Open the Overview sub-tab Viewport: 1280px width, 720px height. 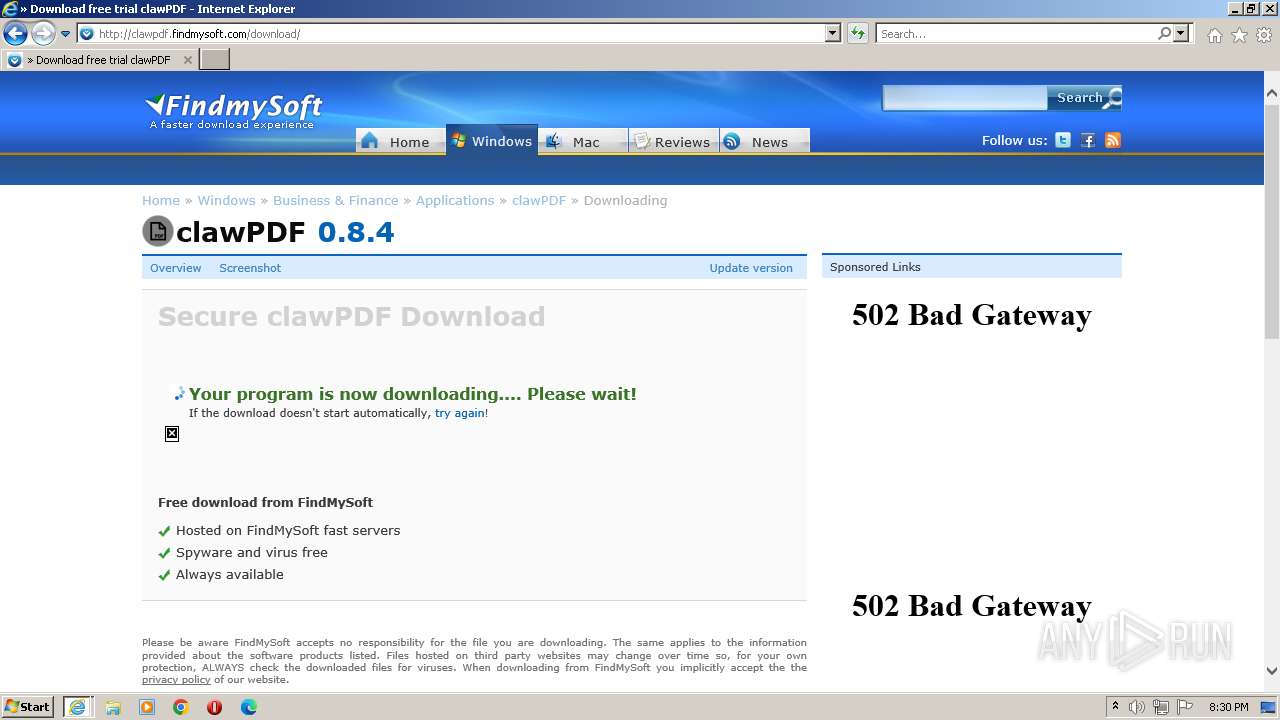(x=176, y=268)
